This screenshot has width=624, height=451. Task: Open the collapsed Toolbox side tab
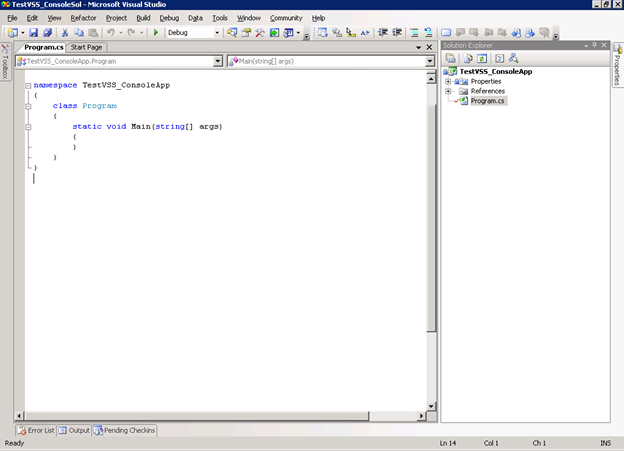tap(5, 61)
